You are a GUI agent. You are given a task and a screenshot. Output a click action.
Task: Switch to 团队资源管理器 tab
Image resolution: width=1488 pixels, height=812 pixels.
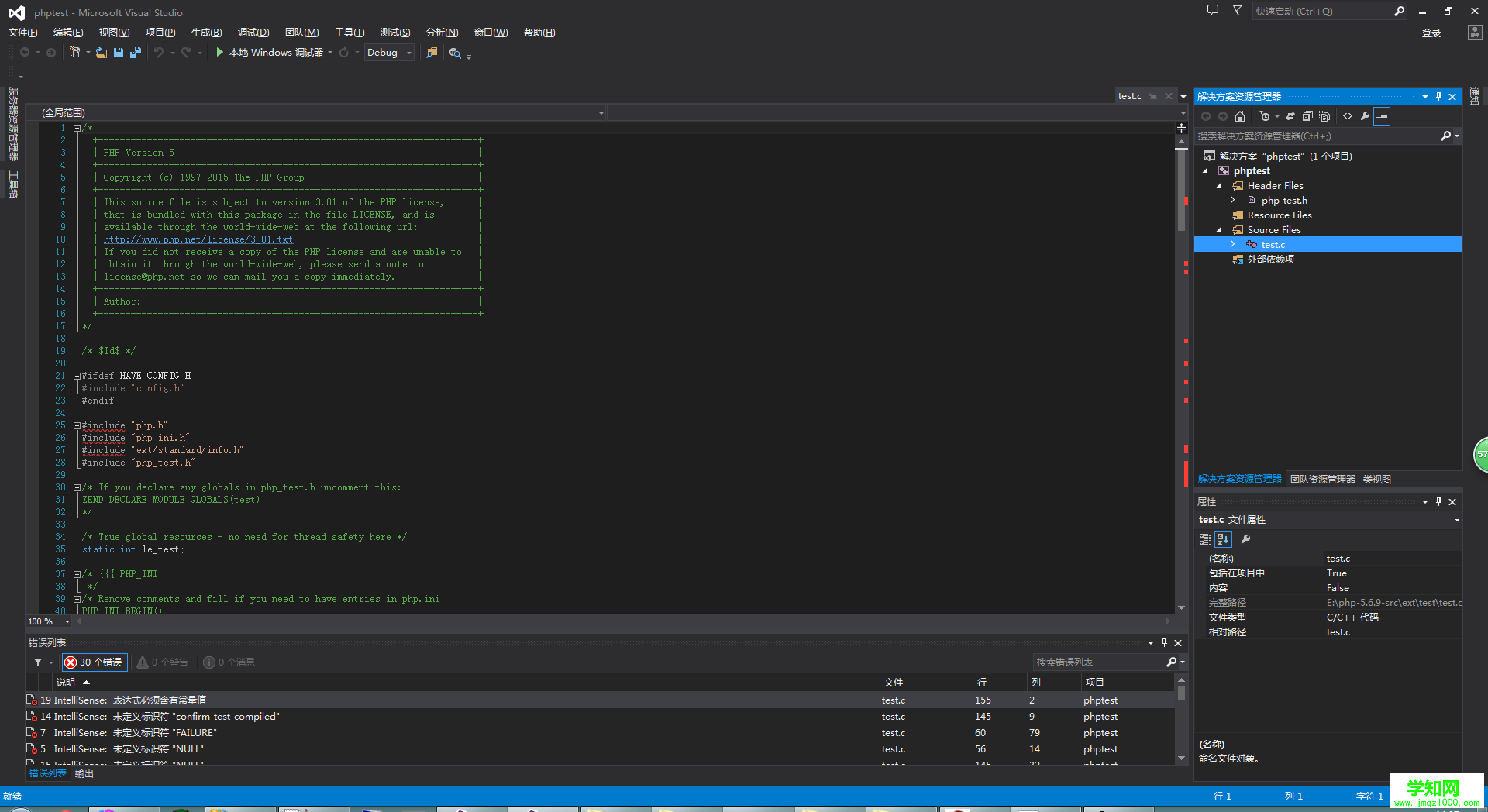pyautogui.click(x=1322, y=480)
